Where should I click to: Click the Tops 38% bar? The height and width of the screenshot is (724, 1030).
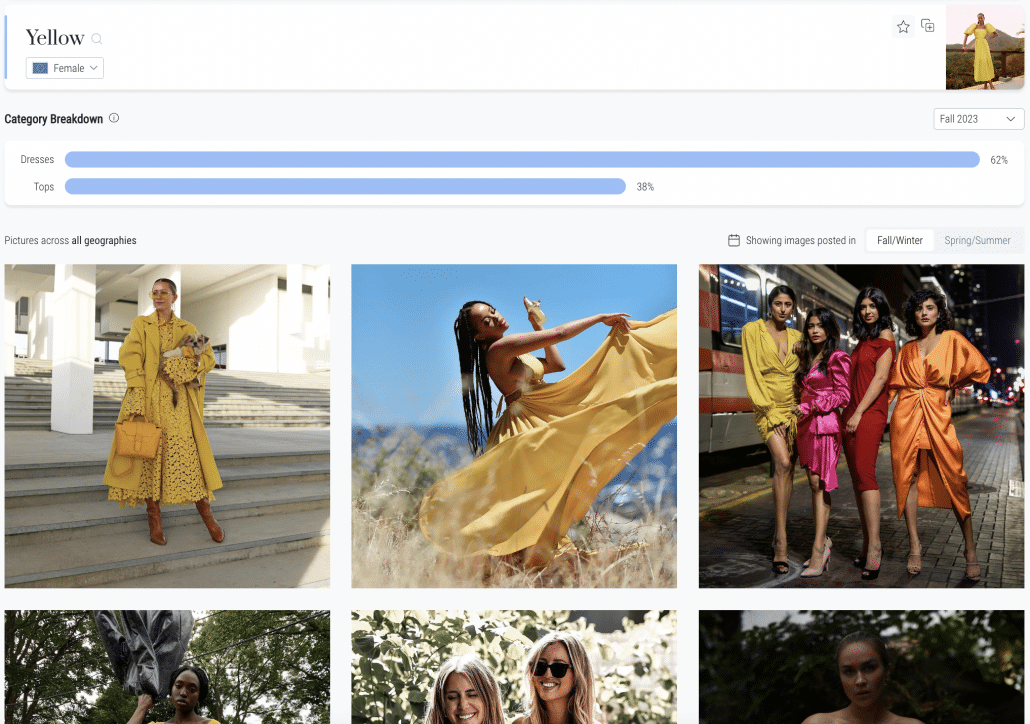[346, 187]
